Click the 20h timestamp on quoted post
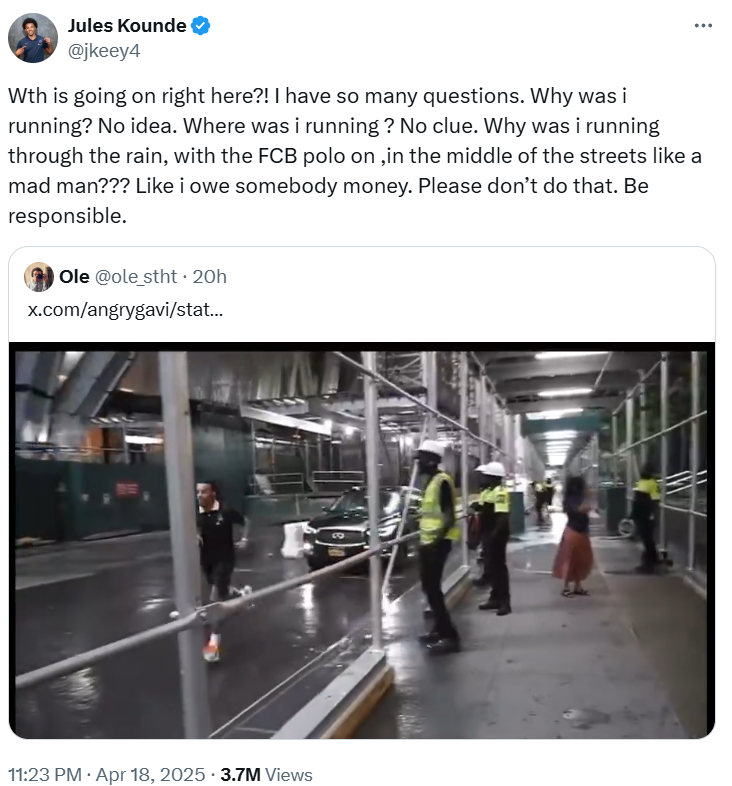 click(x=209, y=277)
